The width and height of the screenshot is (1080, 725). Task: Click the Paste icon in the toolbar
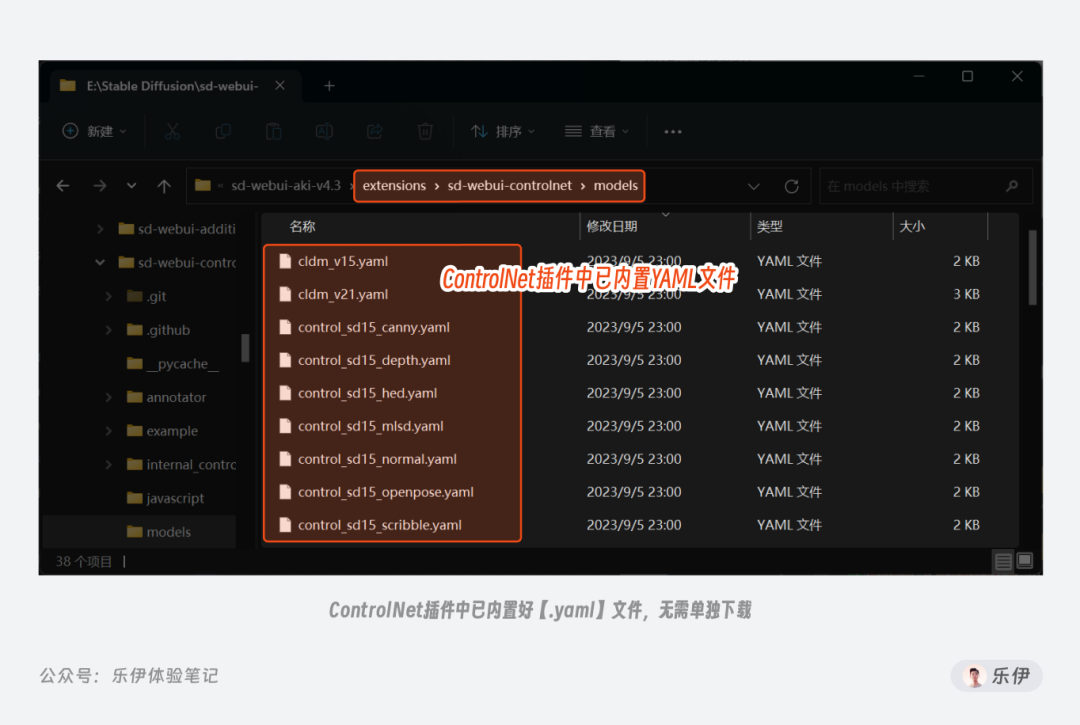(273, 131)
